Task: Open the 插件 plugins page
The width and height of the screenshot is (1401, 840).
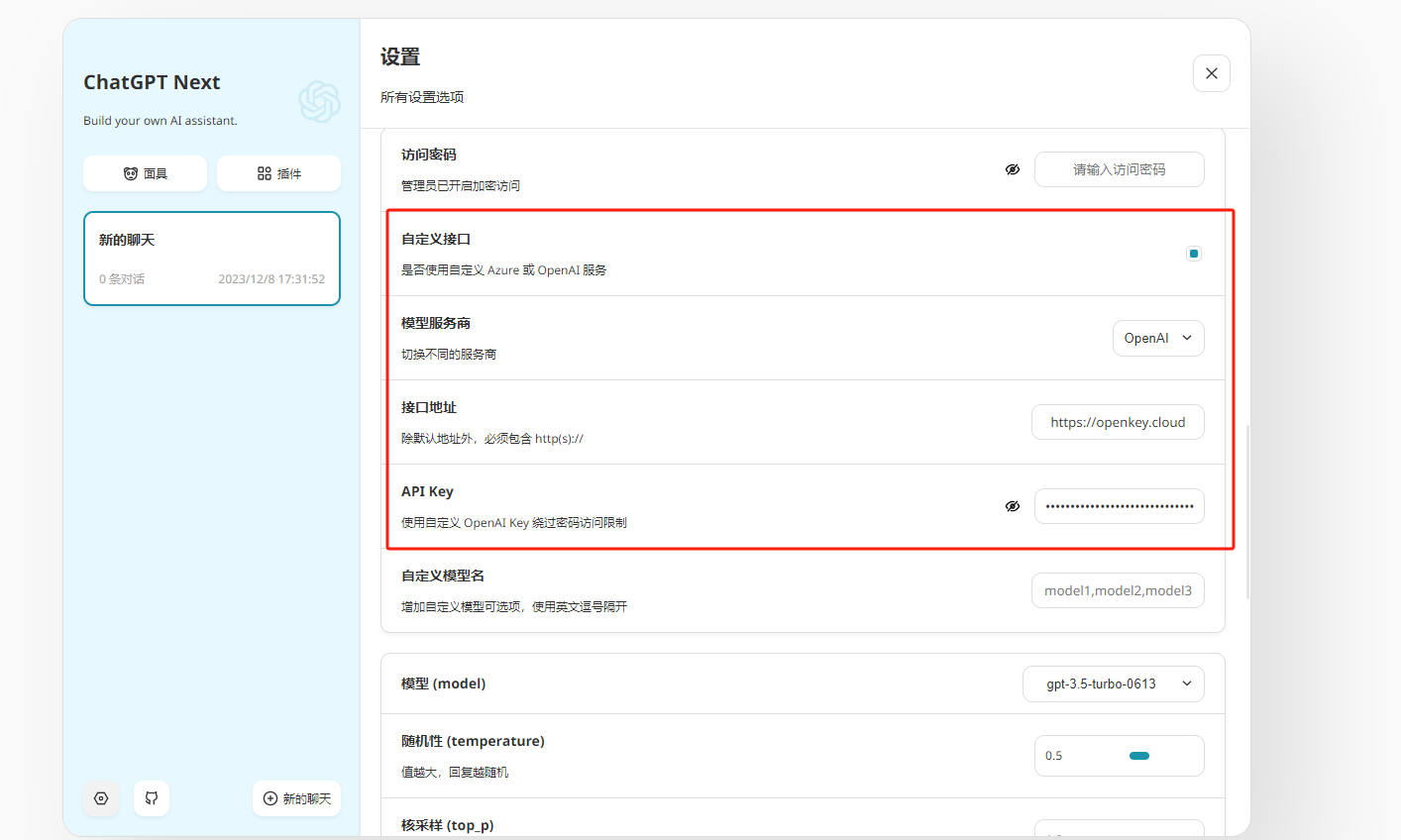Action: click(278, 173)
